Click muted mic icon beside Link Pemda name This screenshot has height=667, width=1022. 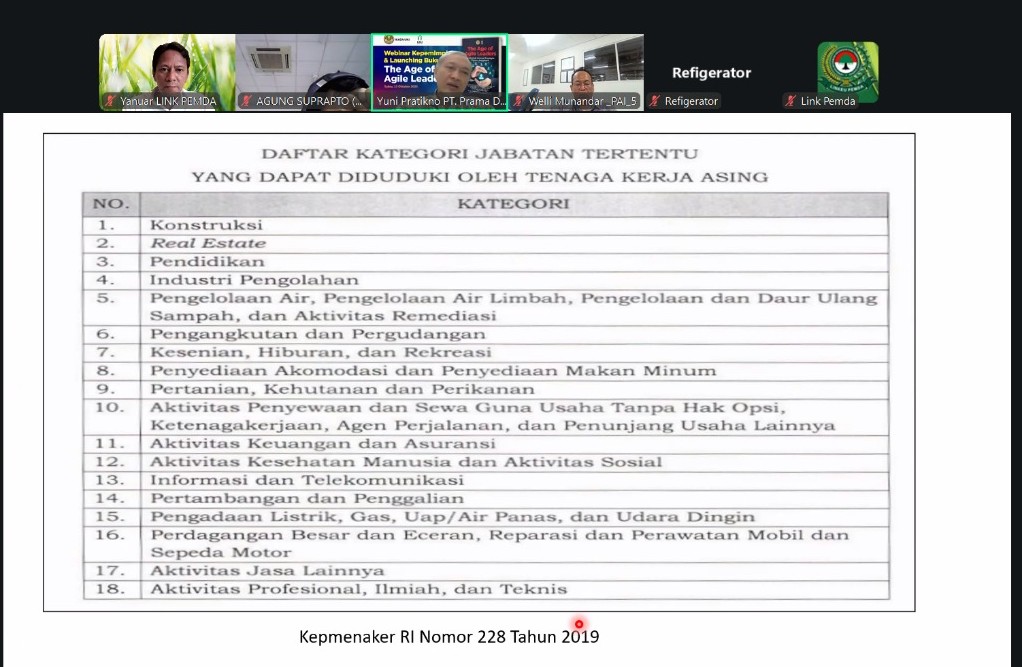[791, 101]
